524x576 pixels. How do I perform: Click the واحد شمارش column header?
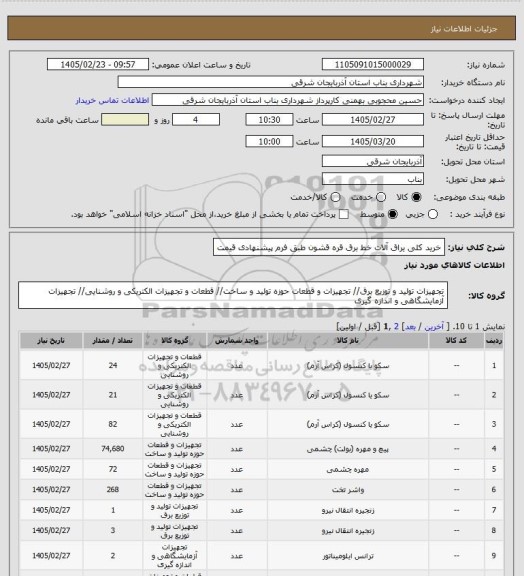(x=237, y=341)
